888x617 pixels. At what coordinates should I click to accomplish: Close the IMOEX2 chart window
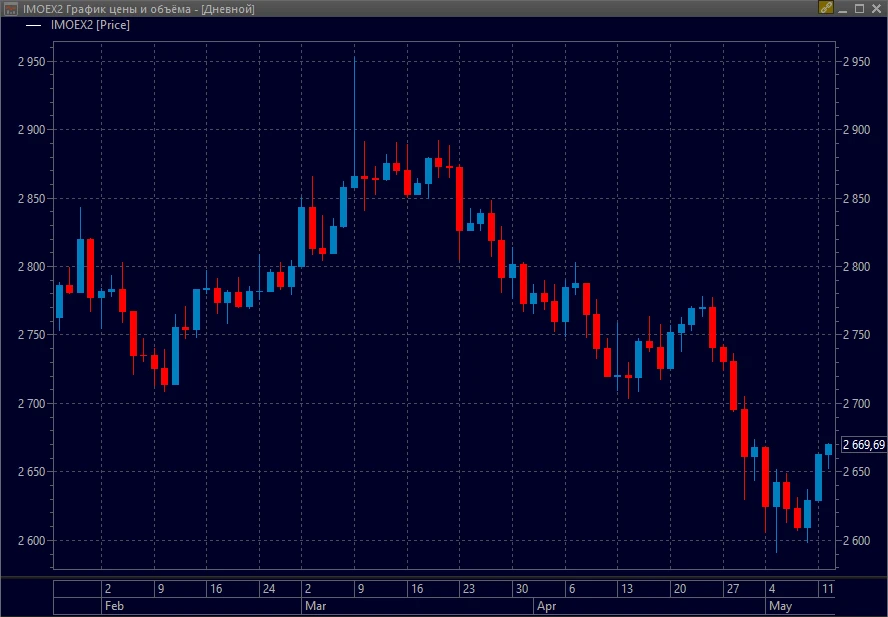coord(876,8)
